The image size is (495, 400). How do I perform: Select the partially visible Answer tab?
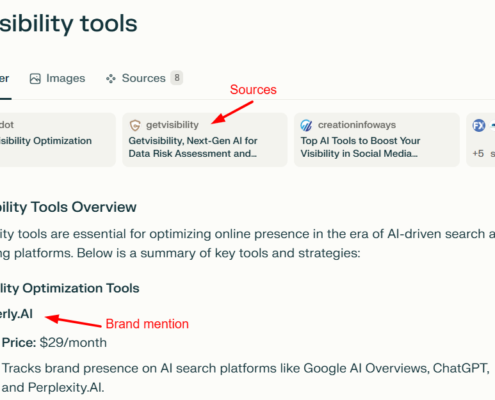[x=5, y=79]
